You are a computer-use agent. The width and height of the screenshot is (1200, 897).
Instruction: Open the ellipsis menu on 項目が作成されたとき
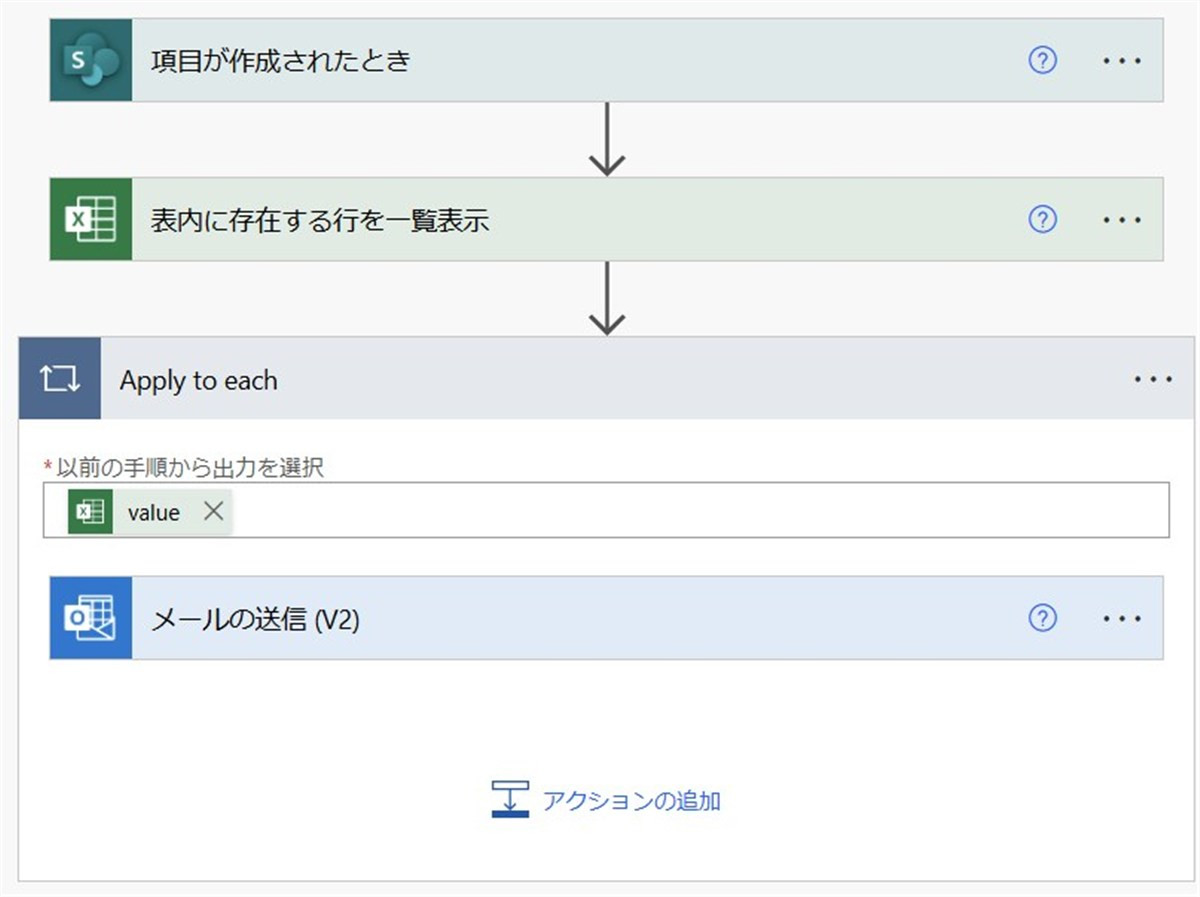click(1122, 61)
